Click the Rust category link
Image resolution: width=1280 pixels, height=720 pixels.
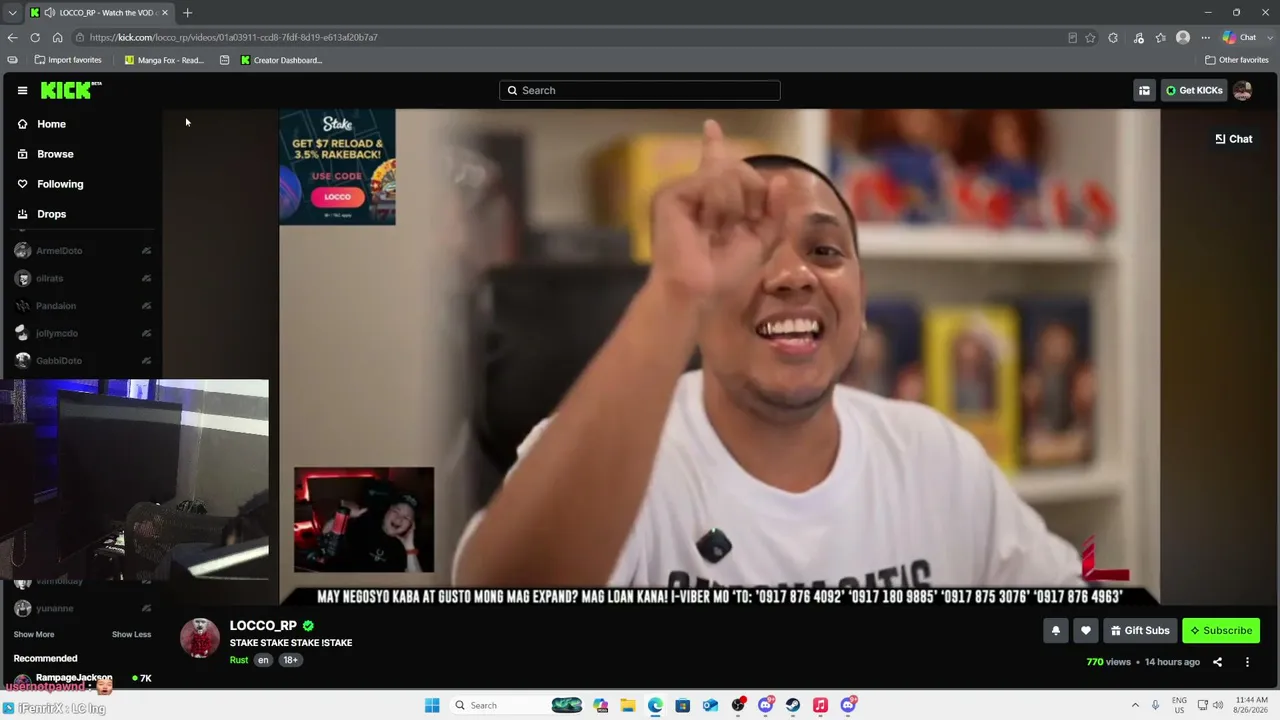click(239, 660)
